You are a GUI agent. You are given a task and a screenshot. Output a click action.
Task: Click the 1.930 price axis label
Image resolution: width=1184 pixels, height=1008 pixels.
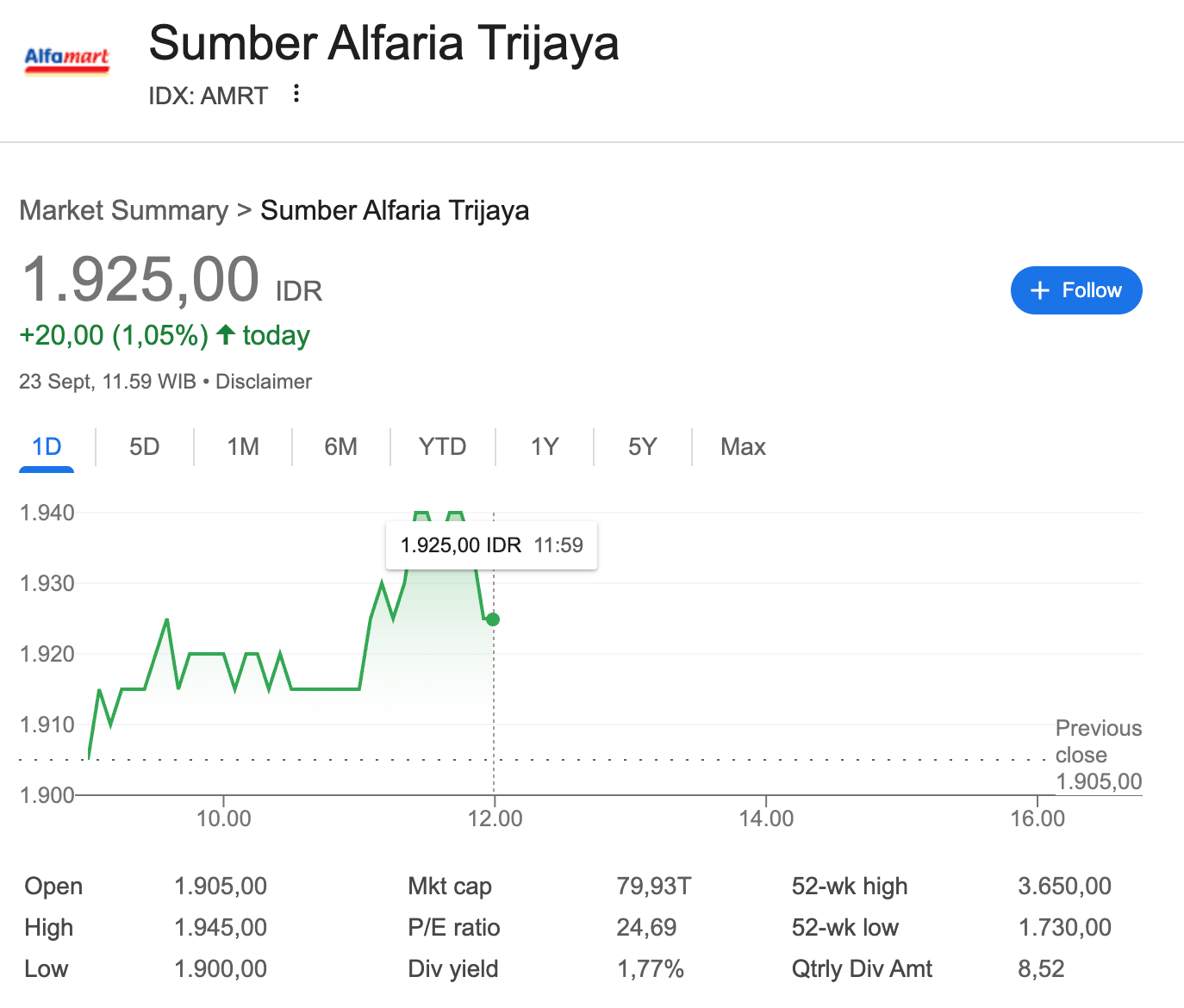tap(47, 583)
